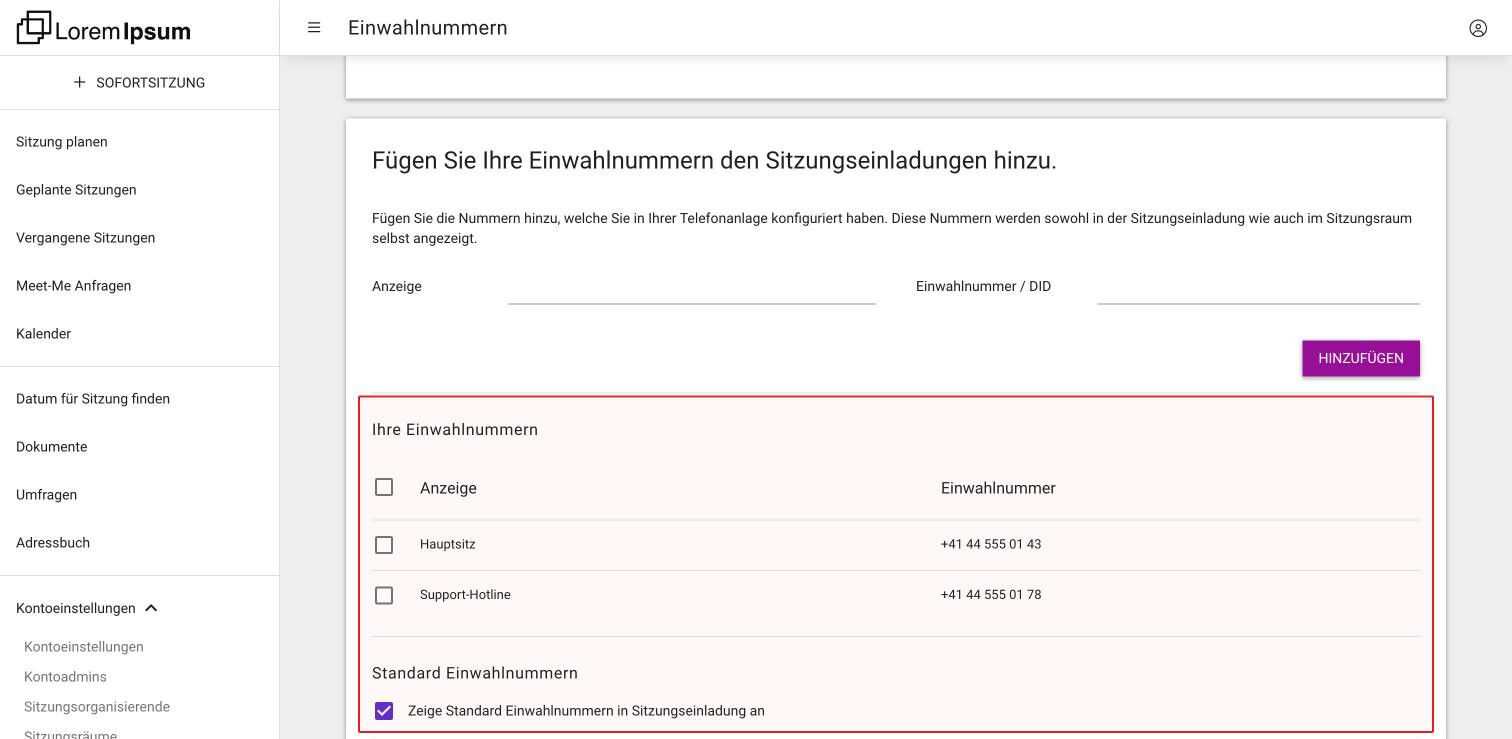Click the Einwahlnummer column header
Screen dimensions: 1512x739
[998, 488]
